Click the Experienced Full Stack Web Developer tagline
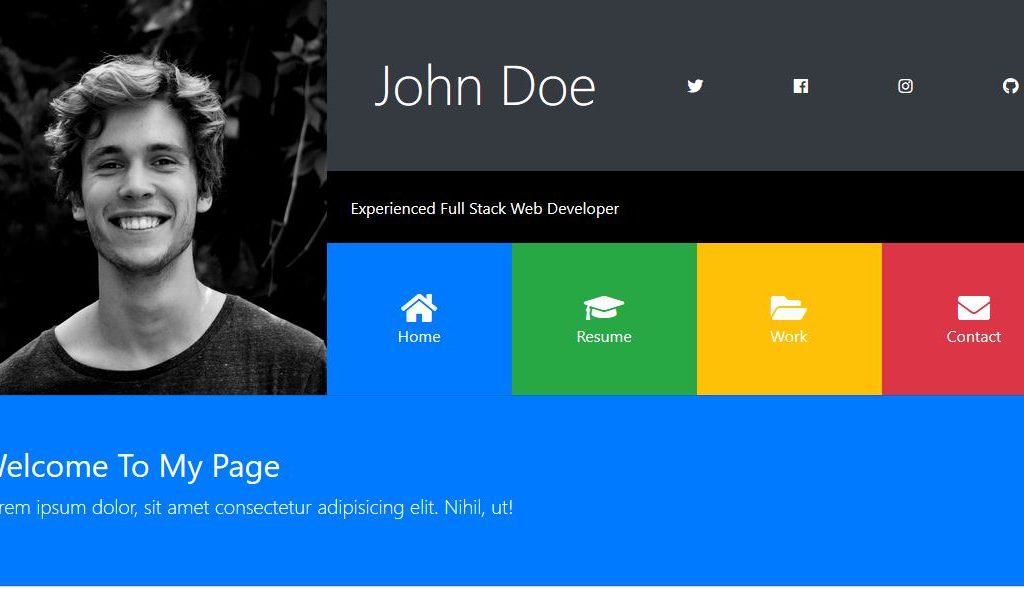The width and height of the screenshot is (1024, 589). 485,209
